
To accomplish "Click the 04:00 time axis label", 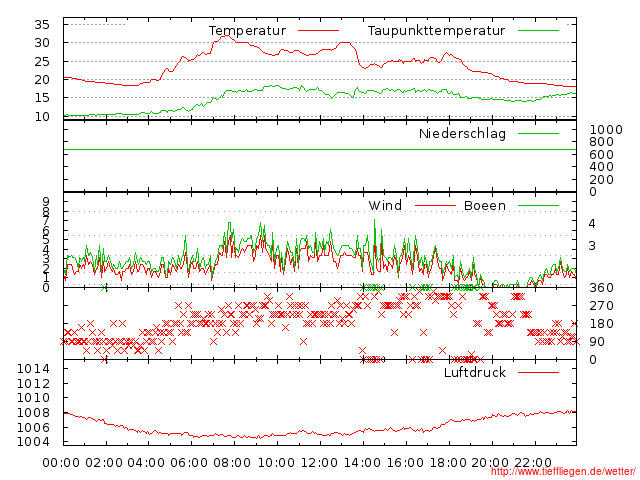I will coord(147,463).
